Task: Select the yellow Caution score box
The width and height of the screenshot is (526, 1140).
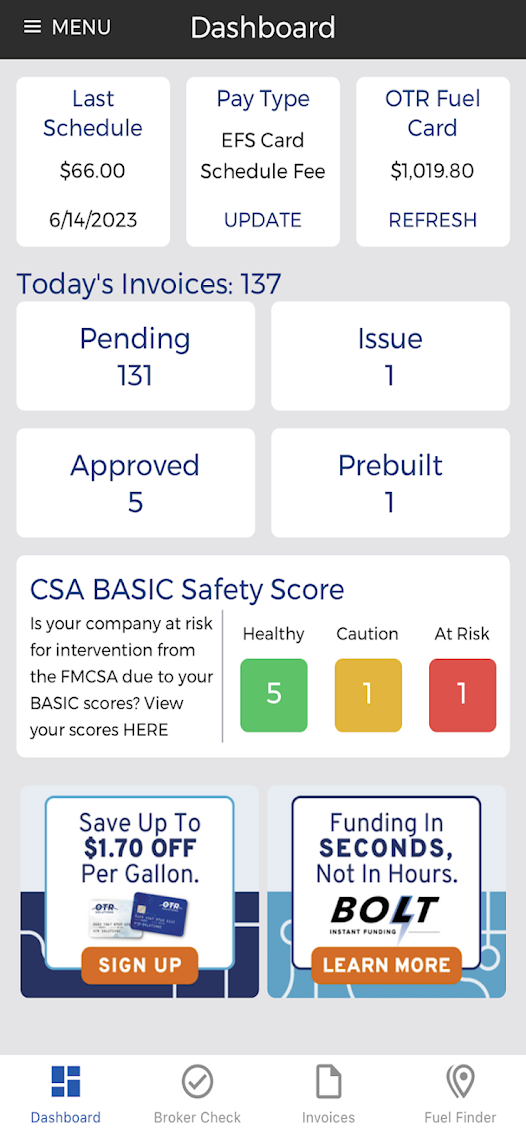Action: click(368, 695)
